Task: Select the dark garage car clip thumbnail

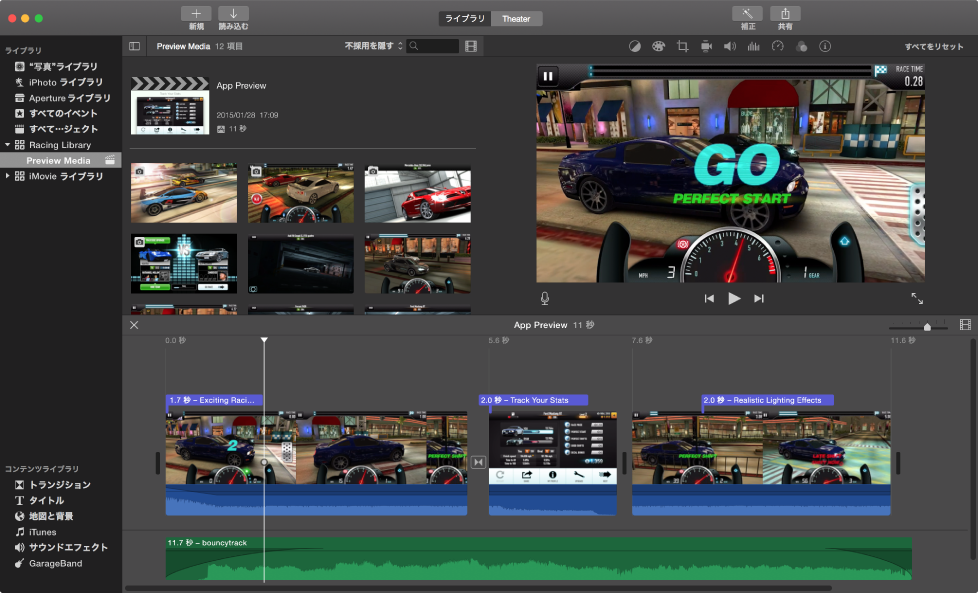Action: coord(301,264)
